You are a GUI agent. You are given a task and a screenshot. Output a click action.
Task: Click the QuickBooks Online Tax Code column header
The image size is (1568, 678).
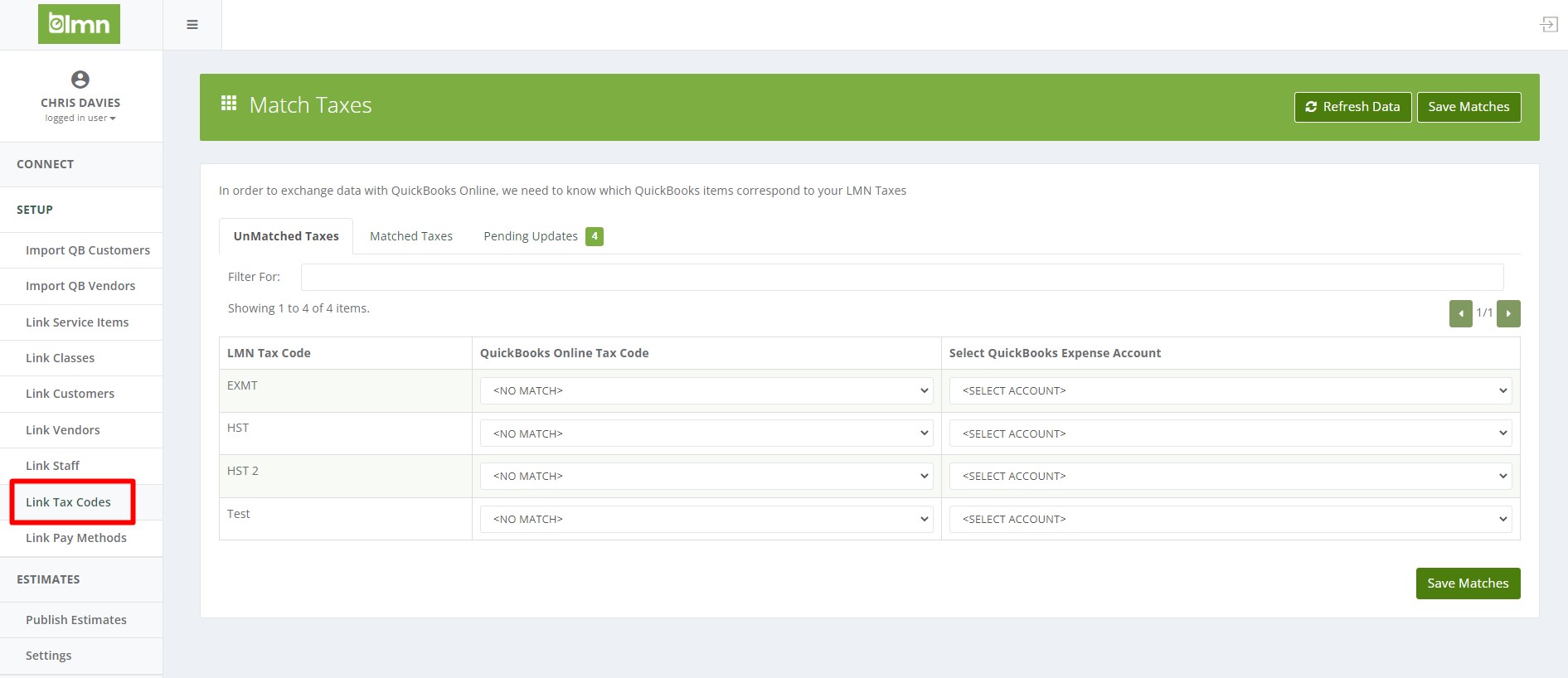point(706,353)
